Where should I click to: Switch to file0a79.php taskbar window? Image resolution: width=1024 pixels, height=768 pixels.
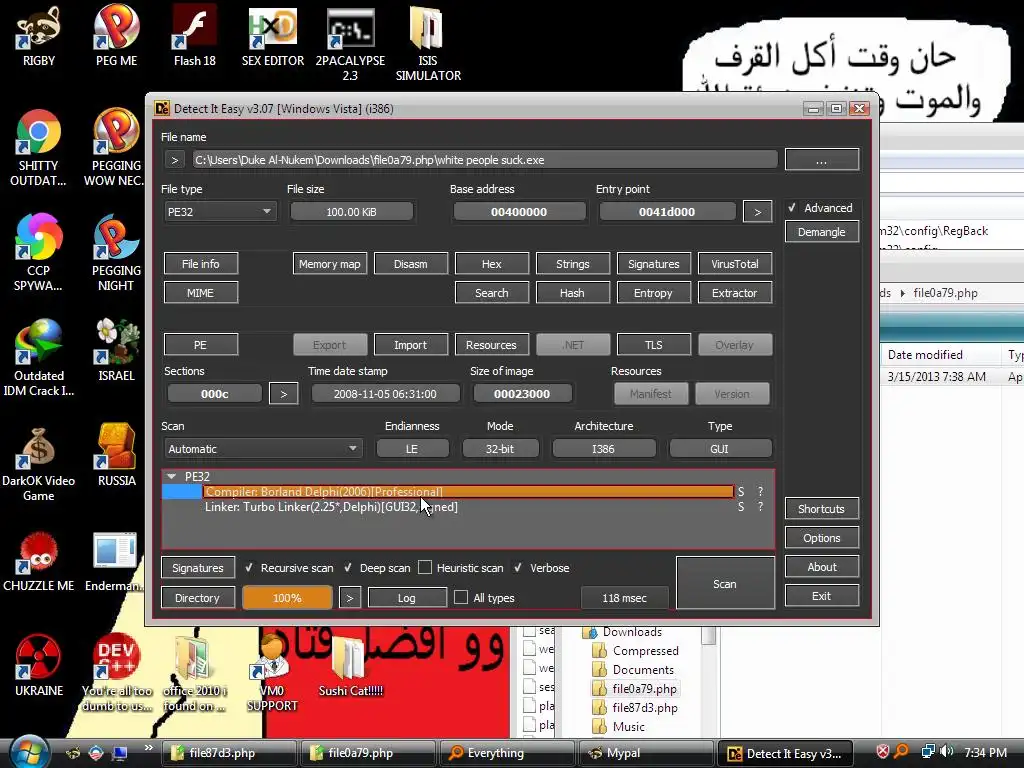pos(368,753)
